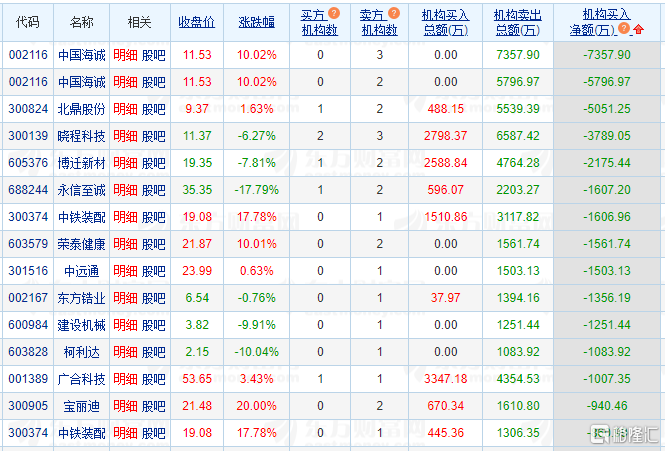665x451 pixels.
Task: Click stock code 600984
Action: click(x=28, y=325)
